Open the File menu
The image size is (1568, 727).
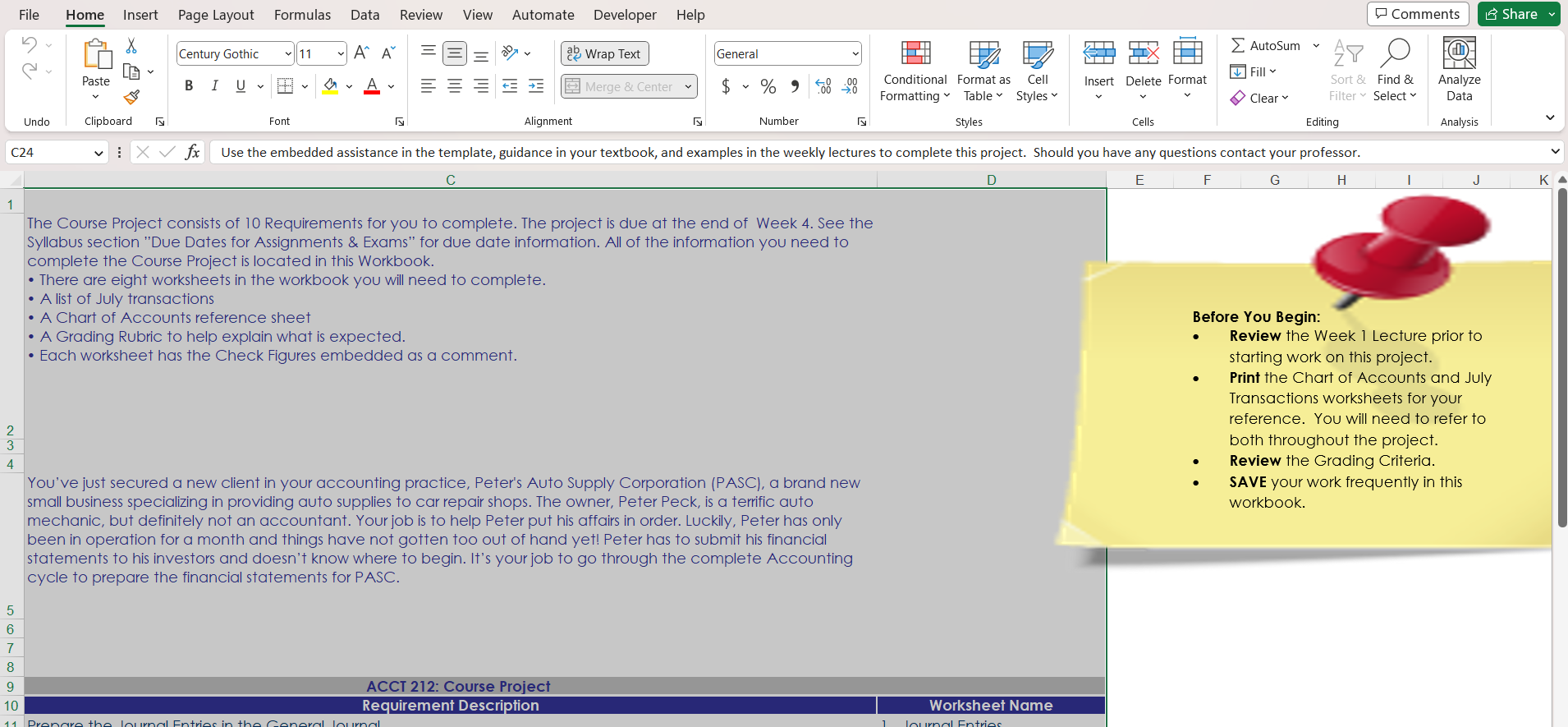29,15
